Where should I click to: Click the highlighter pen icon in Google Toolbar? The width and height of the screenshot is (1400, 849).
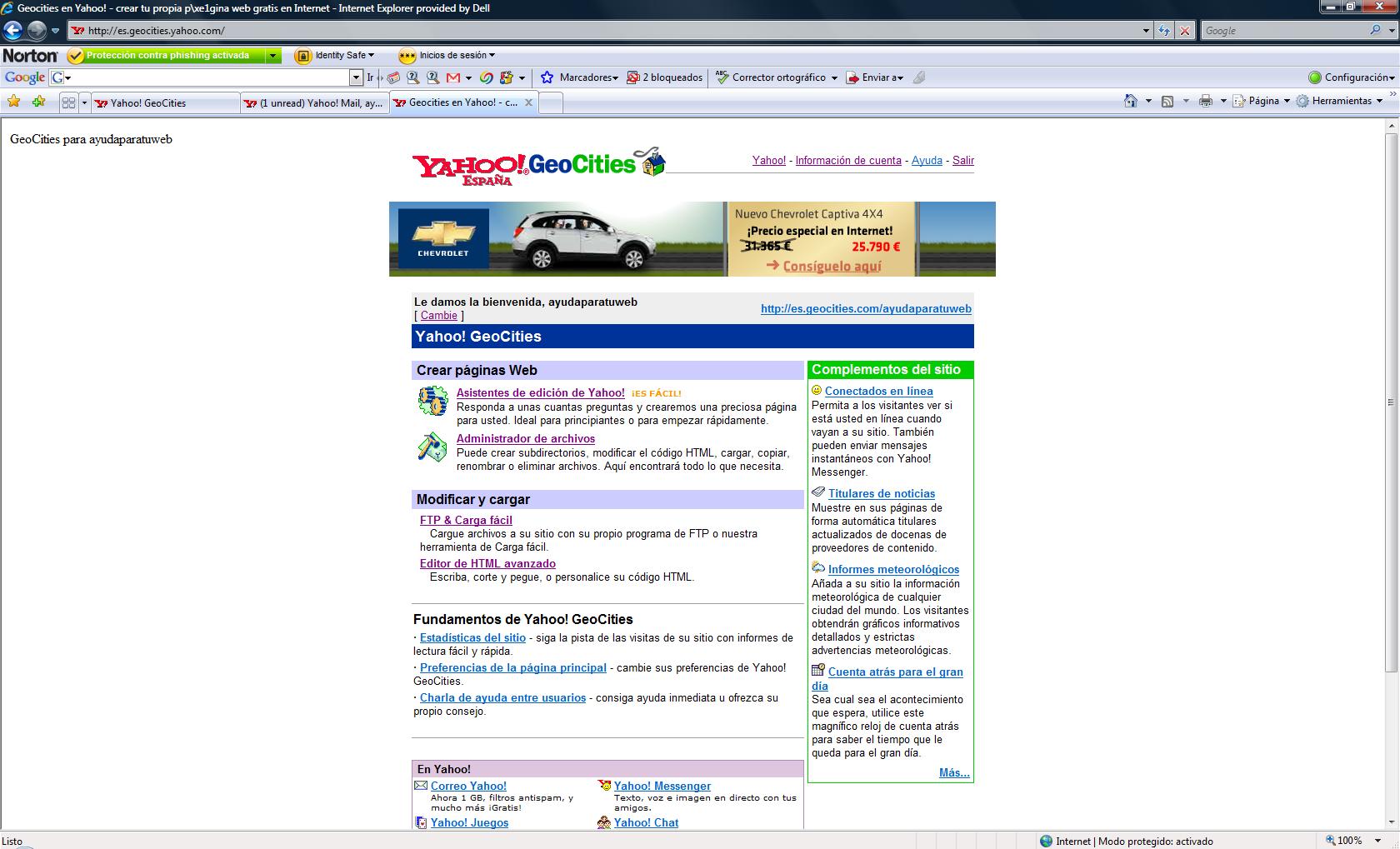click(919, 77)
